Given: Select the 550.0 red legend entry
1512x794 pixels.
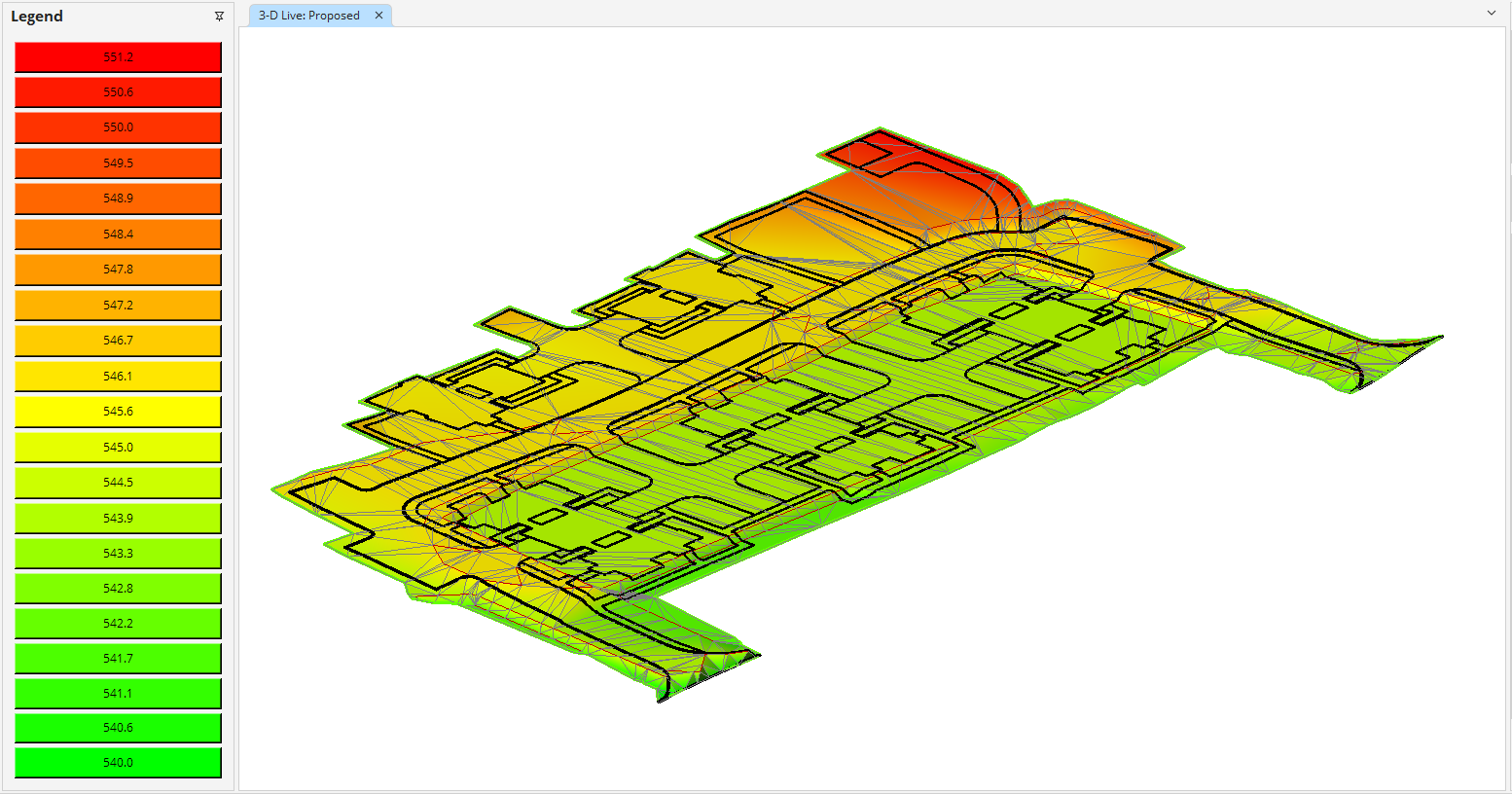Looking at the screenshot, I should point(118,127).
